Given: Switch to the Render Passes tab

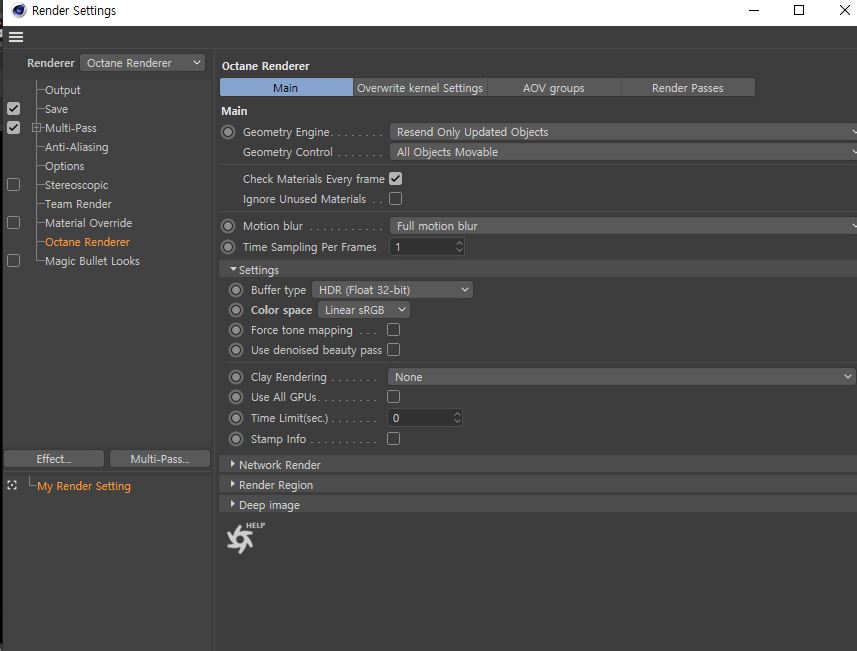Looking at the screenshot, I should click(x=688, y=87).
